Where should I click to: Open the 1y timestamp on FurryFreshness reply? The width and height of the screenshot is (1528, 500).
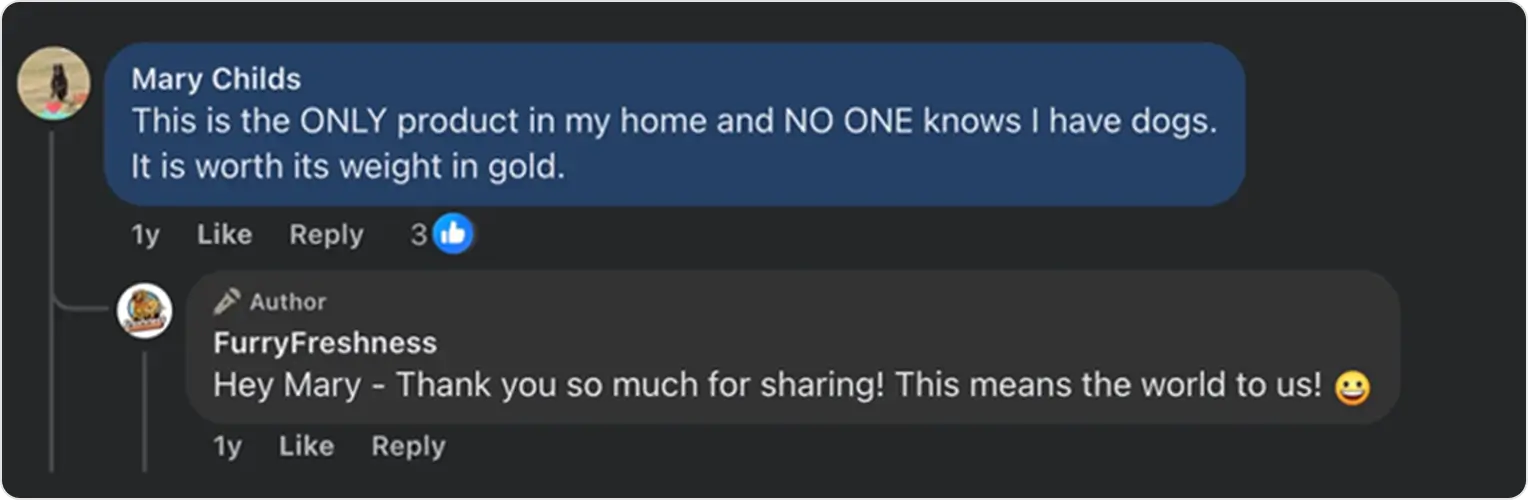227,446
